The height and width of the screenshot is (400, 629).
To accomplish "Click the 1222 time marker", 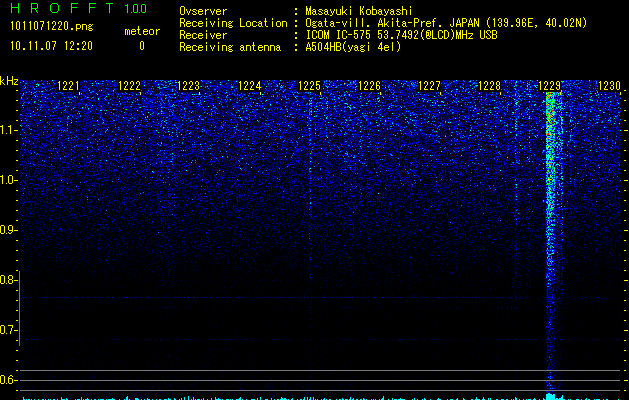I will tap(130, 85).
